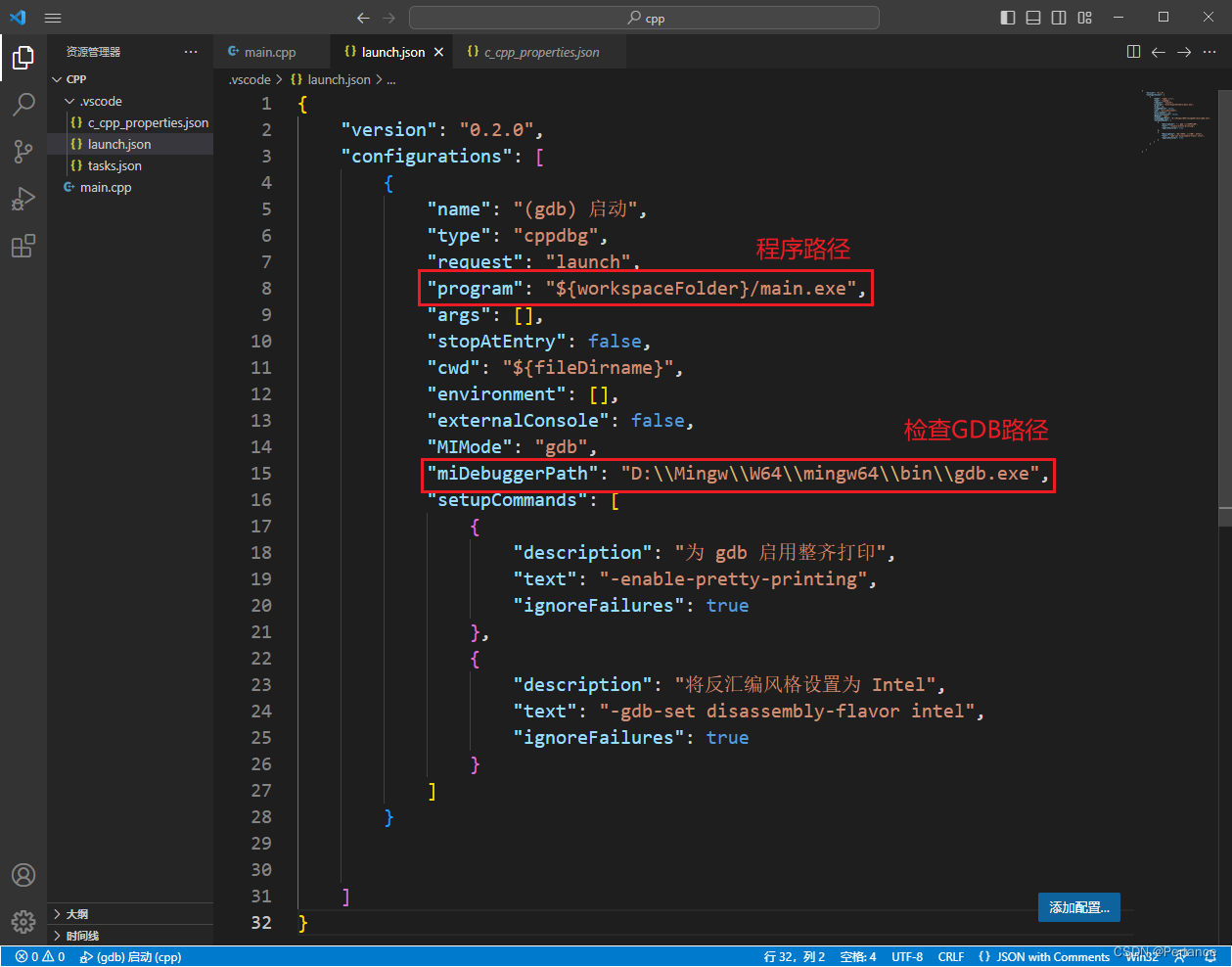Image resolution: width=1232 pixels, height=967 pixels.
Task: Click the ${workspaceFolder}/main.exe program value
Action: (701, 288)
